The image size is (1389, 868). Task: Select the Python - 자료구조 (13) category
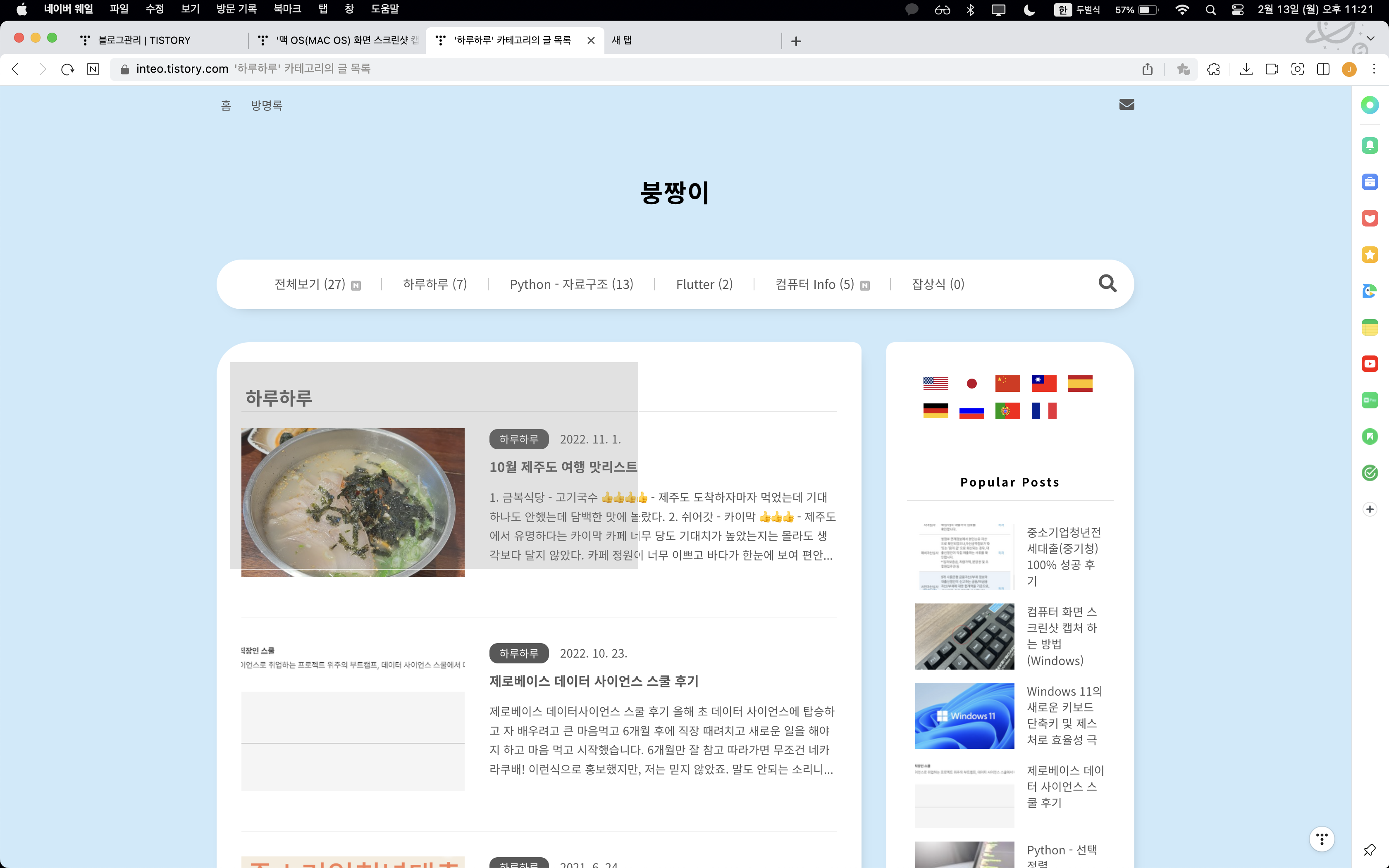tap(572, 284)
